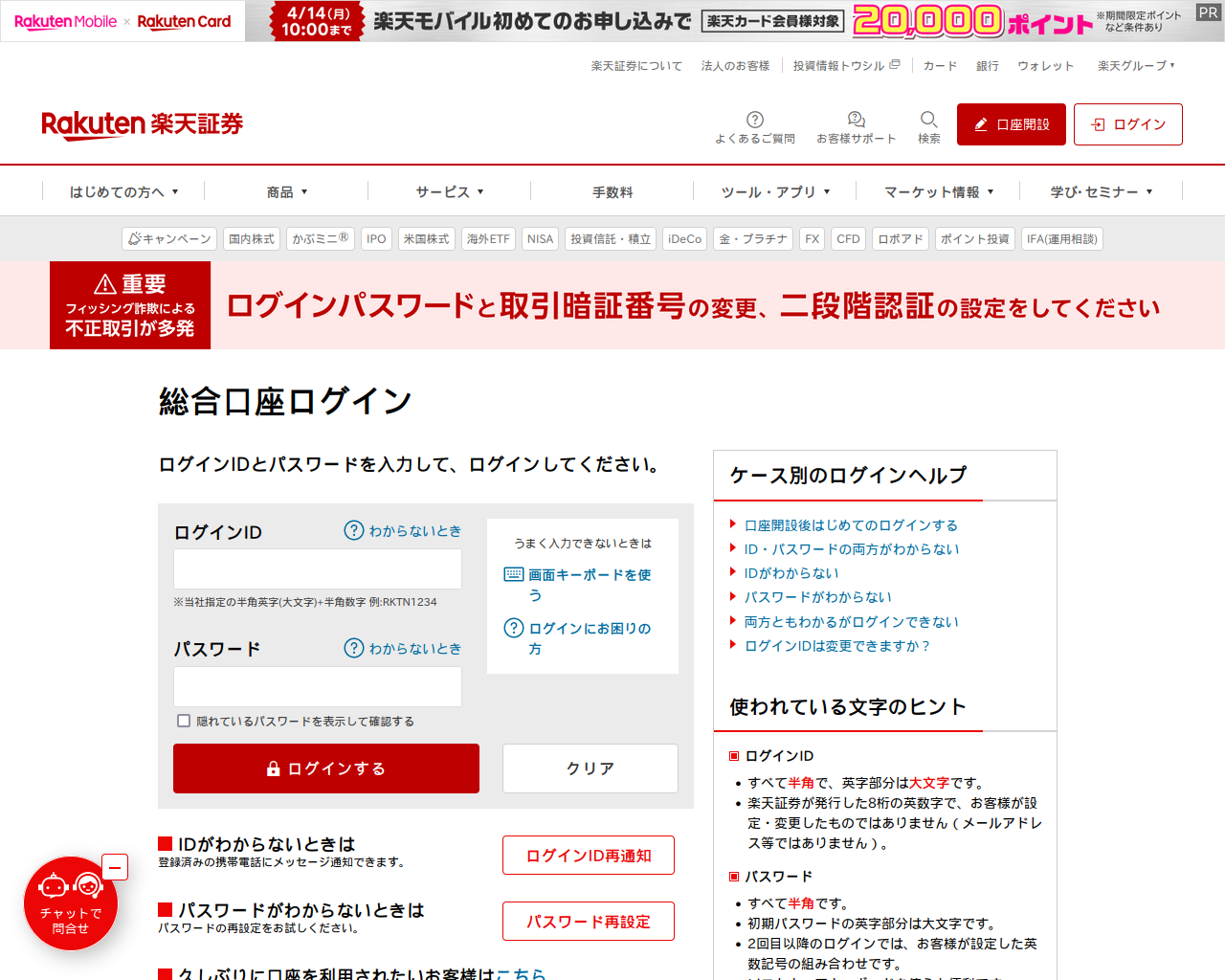Open 楽天グループ dropdown
Image resolution: width=1225 pixels, height=980 pixels.
[1136, 66]
